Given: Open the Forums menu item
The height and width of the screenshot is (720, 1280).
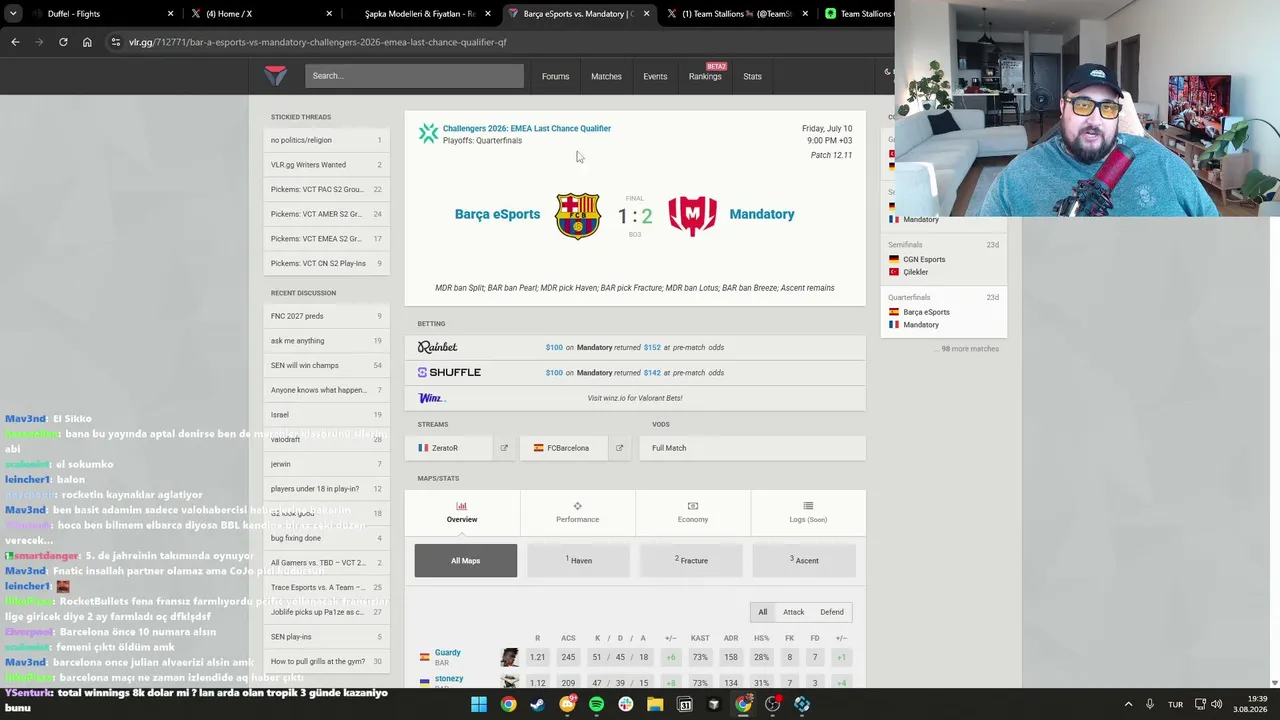Looking at the screenshot, I should pyautogui.click(x=555, y=76).
